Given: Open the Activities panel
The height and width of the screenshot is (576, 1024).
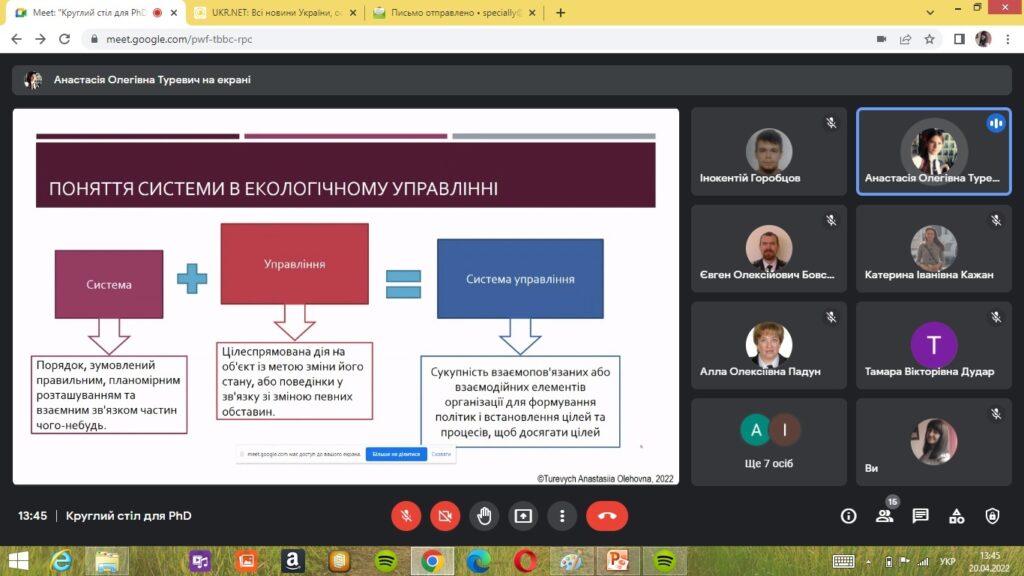Looking at the screenshot, I should click(956, 516).
